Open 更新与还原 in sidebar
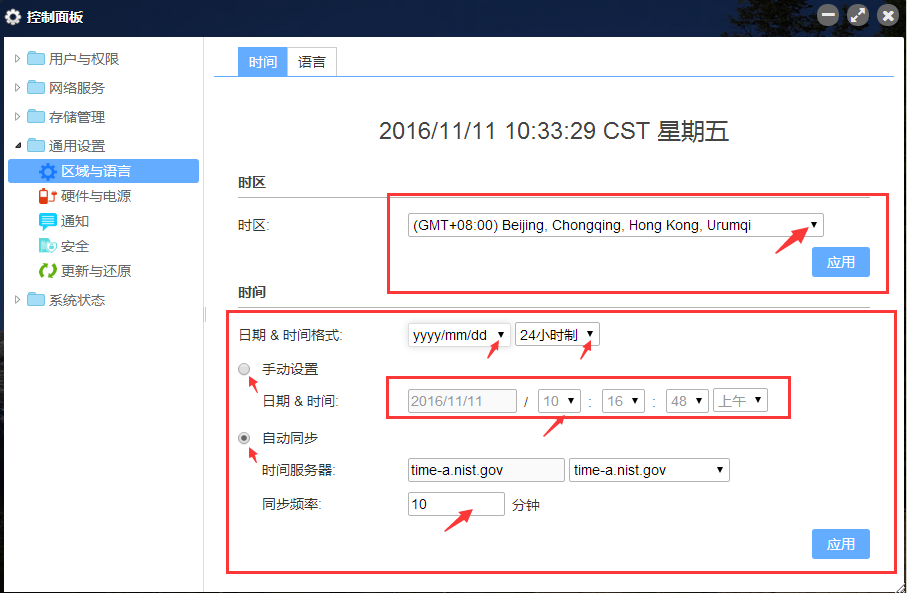 tap(96, 271)
